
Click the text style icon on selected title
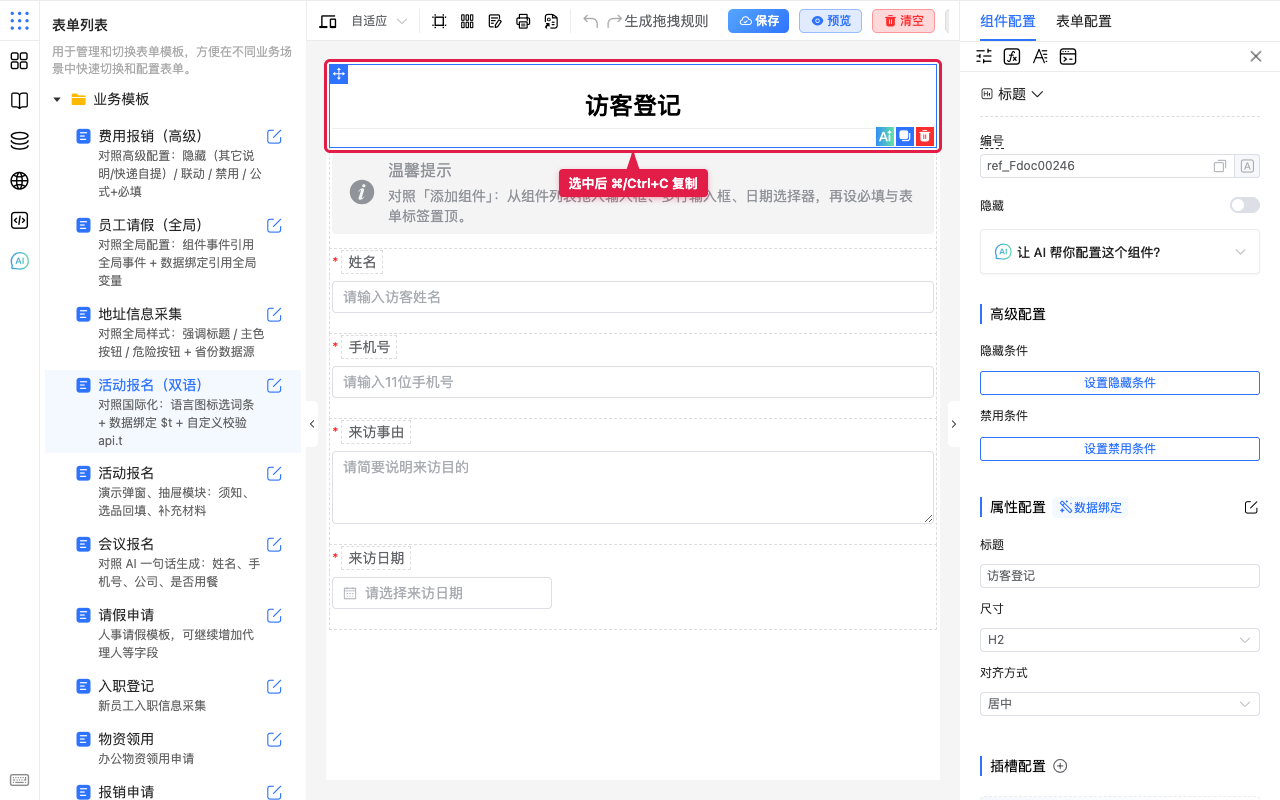click(884, 136)
